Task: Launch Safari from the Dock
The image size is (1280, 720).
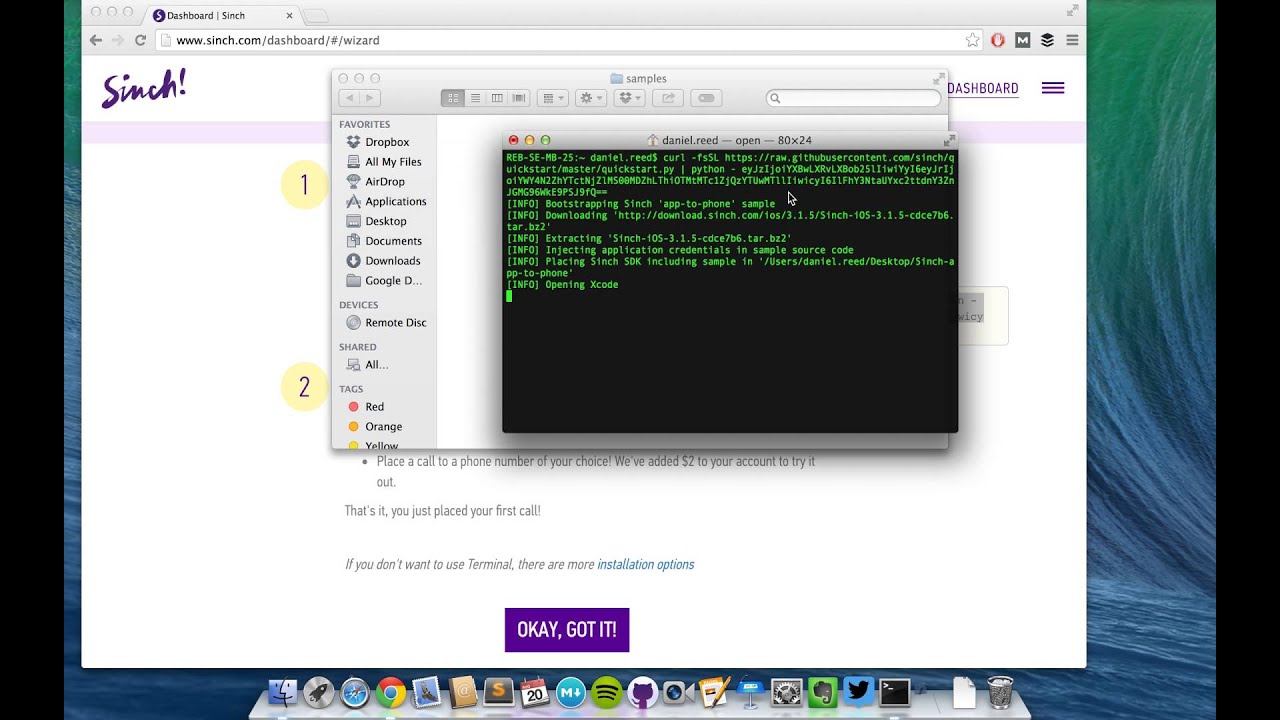Action: point(355,692)
